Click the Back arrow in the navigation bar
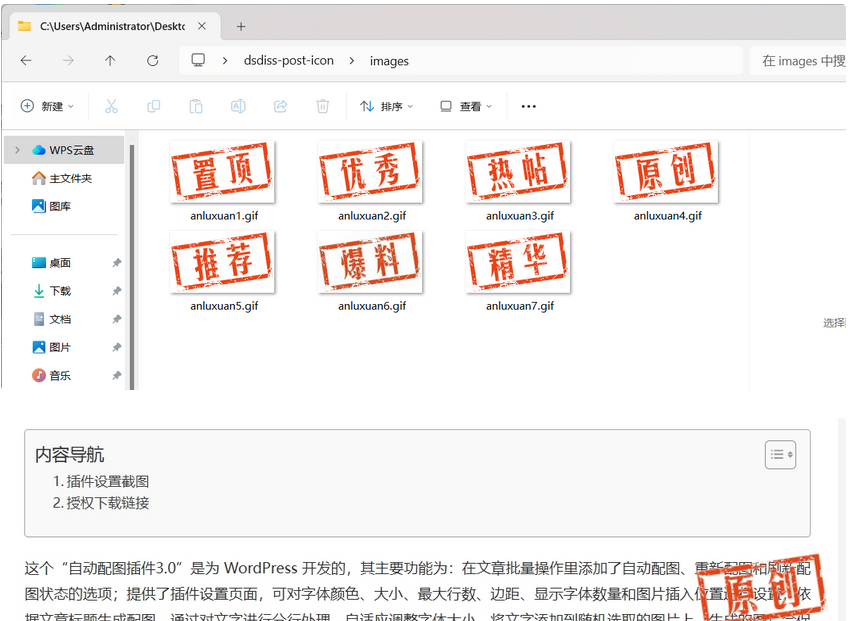 click(x=26, y=60)
